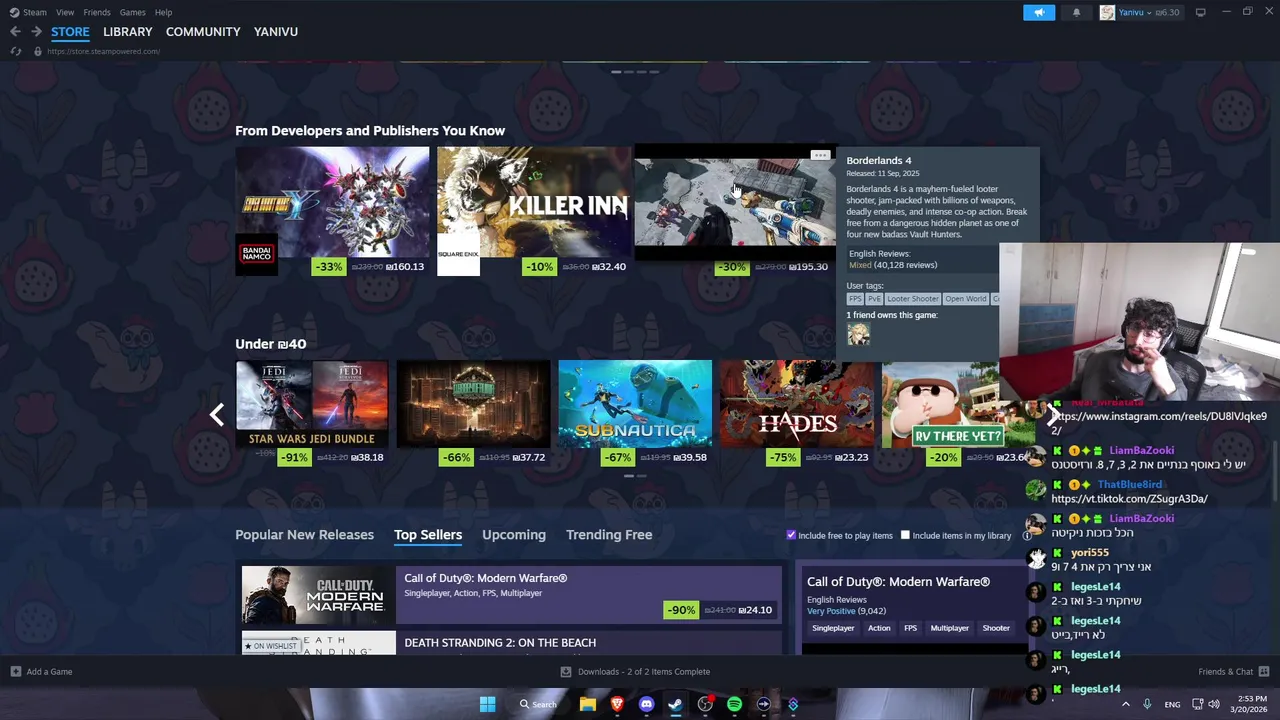Viewport: 1280px width, 720px height.
Task: Click the Bandai Namco publisher logo
Action: coord(256,254)
